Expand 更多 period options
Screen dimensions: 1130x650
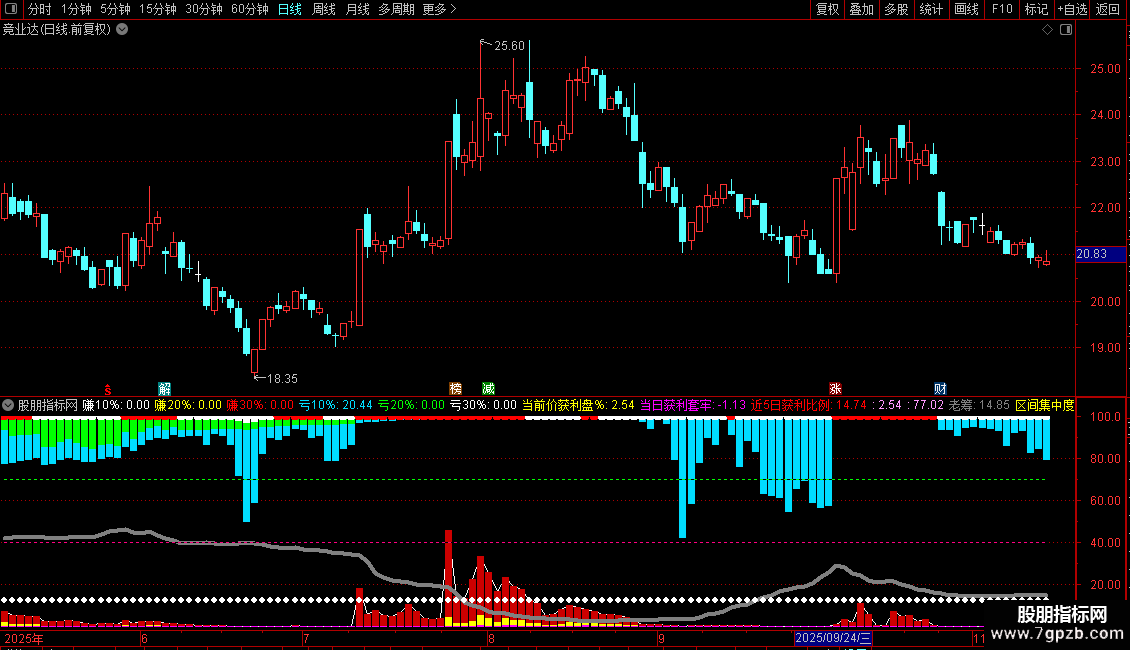point(439,9)
